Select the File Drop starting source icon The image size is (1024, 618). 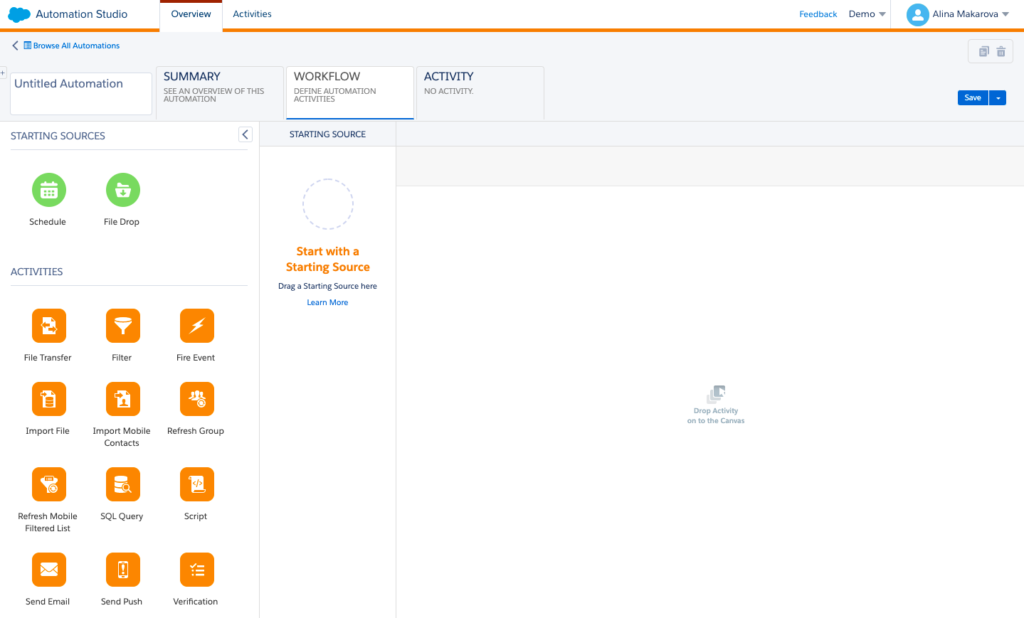pos(122,189)
